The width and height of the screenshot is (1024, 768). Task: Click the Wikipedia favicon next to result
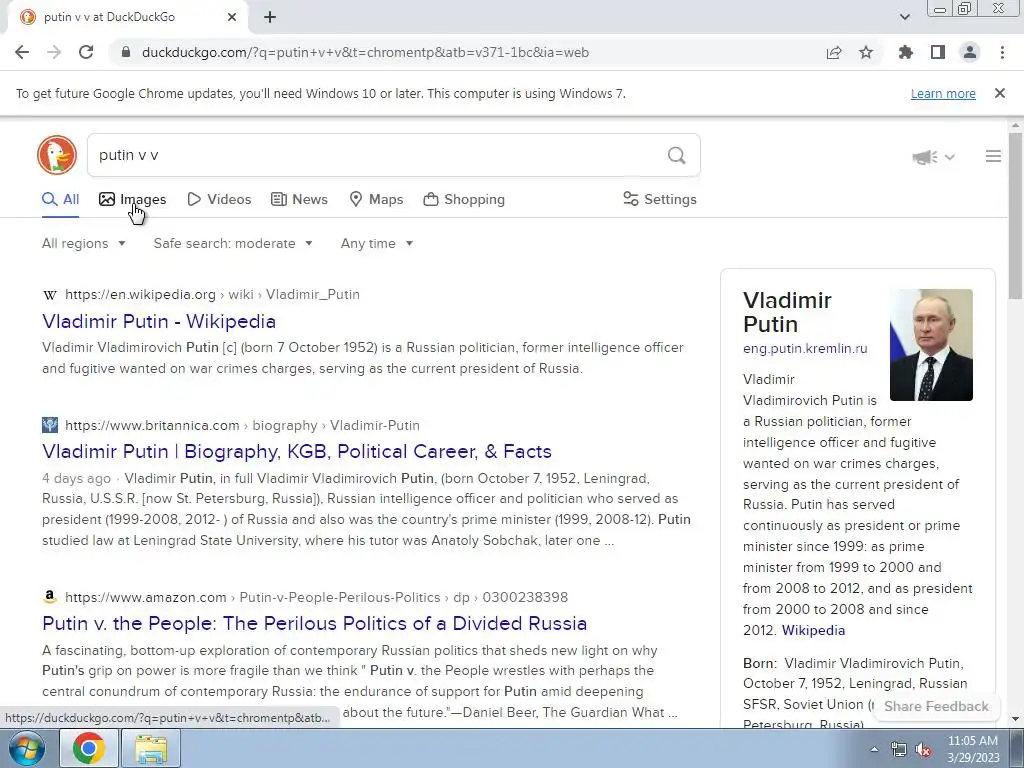[x=50, y=295]
